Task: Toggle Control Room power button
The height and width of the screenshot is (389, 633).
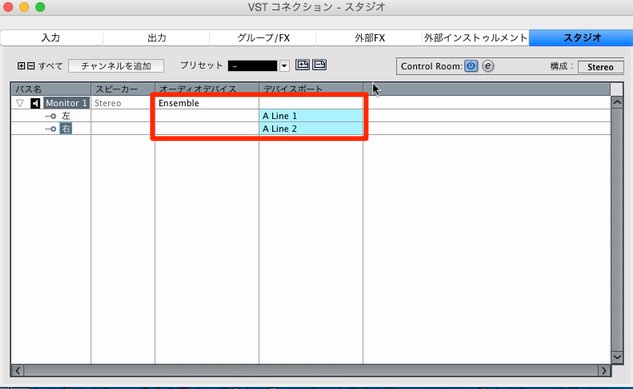Action: (x=471, y=66)
